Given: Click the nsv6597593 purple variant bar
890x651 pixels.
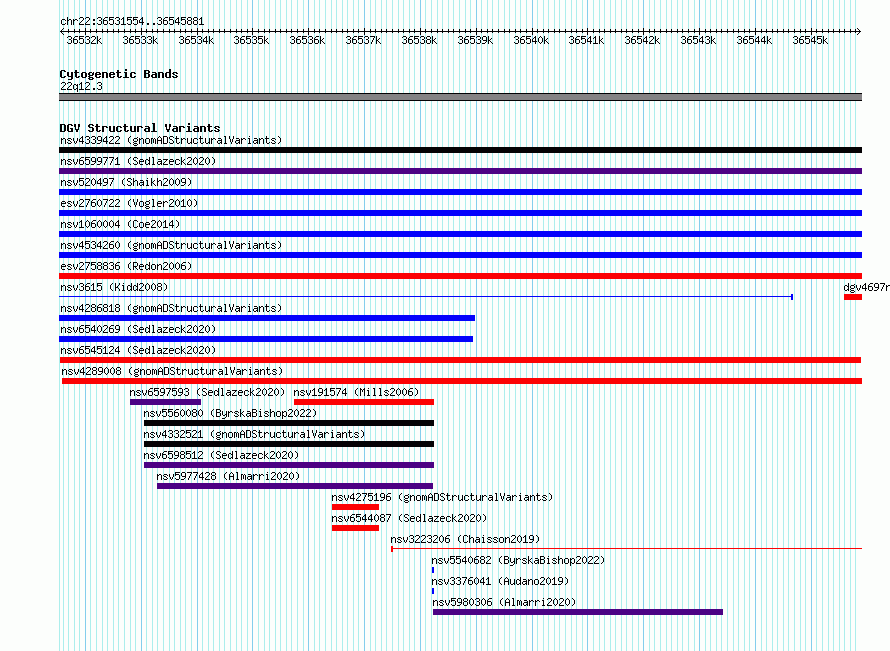Looking at the screenshot, I should tap(165, 402).
